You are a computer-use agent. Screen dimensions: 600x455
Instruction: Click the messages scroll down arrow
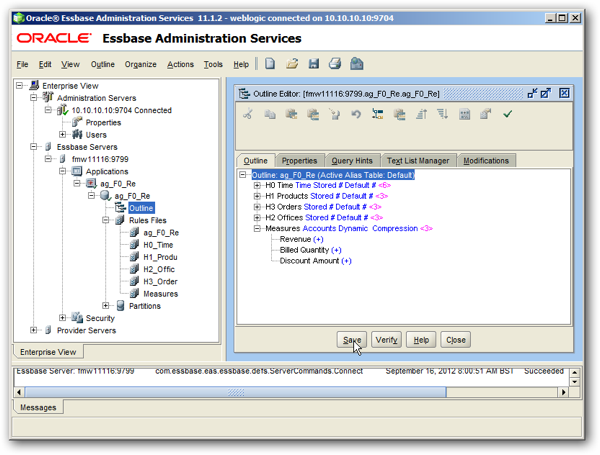coord(574,382)
